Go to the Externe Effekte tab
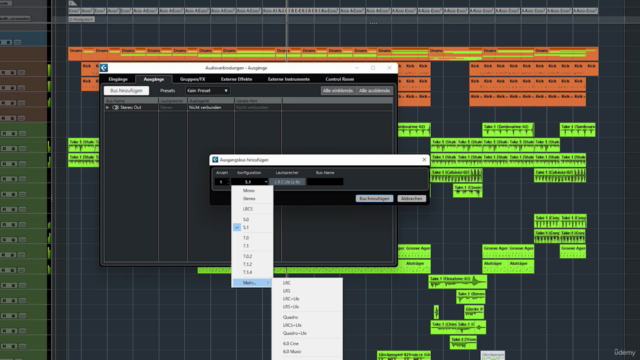 [237, 79]
